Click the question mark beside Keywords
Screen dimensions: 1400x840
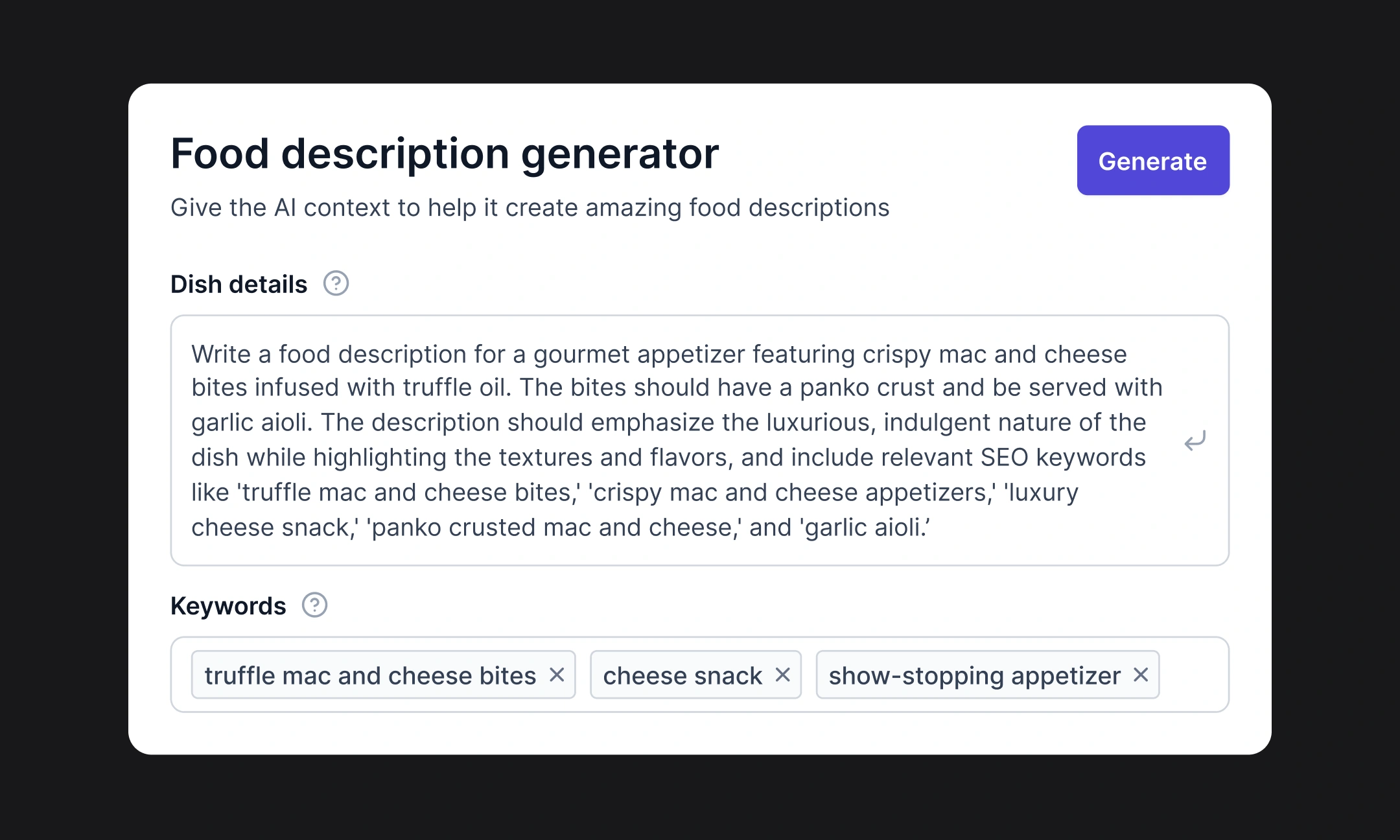tap(314, 605)
